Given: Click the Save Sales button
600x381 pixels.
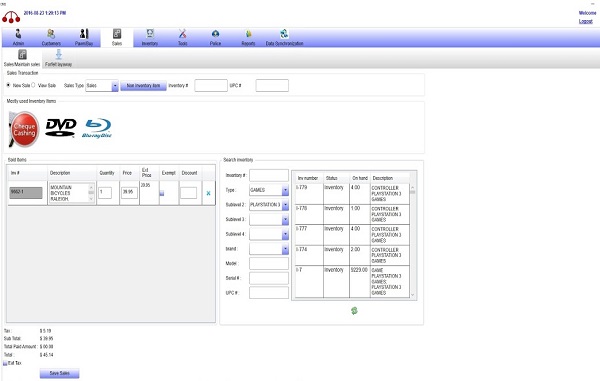Looking at the screenshot, I should [x=59, y=373].
